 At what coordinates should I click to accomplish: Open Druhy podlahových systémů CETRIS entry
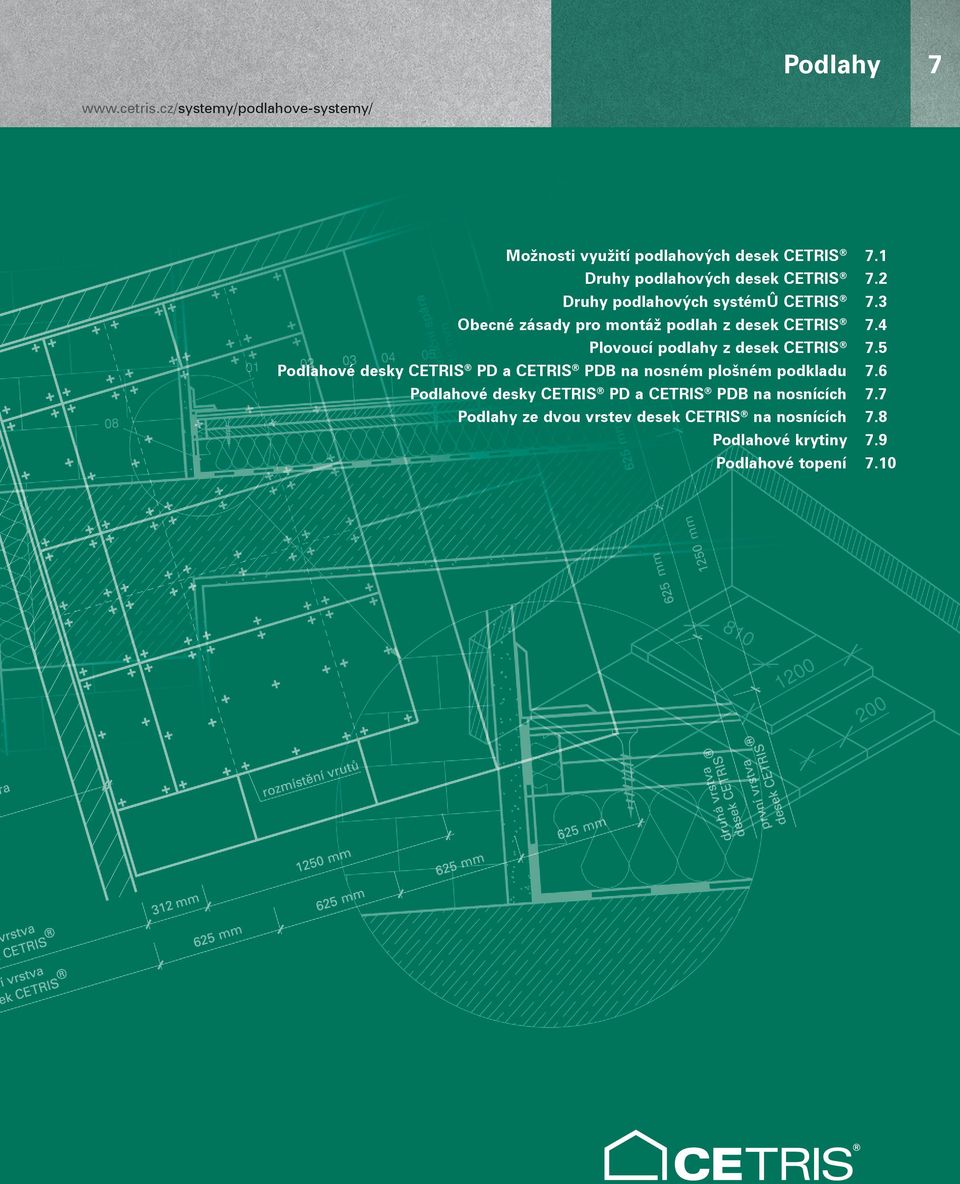point(705,302)
